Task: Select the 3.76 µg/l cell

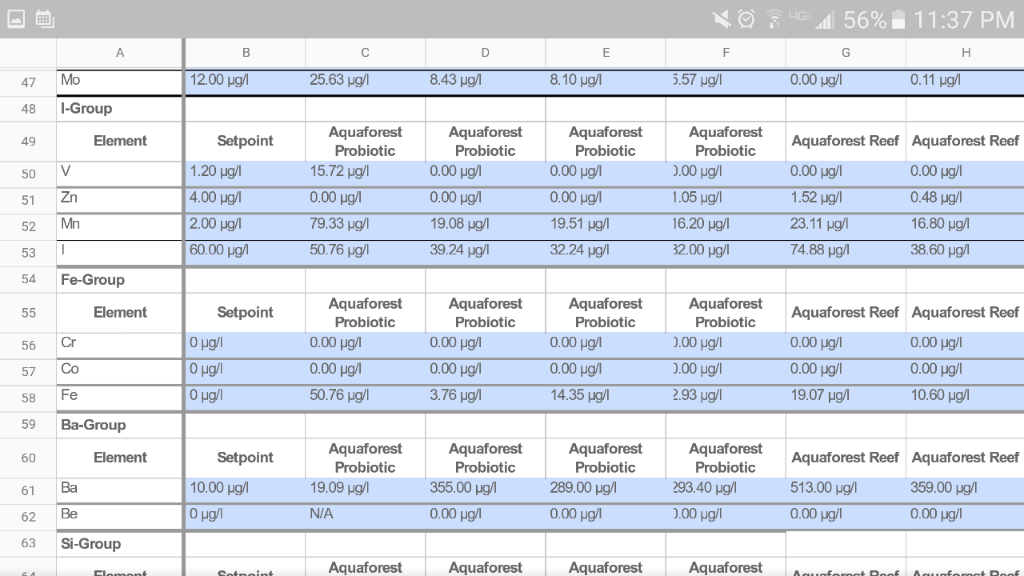Action: click(x=485, y=398)
